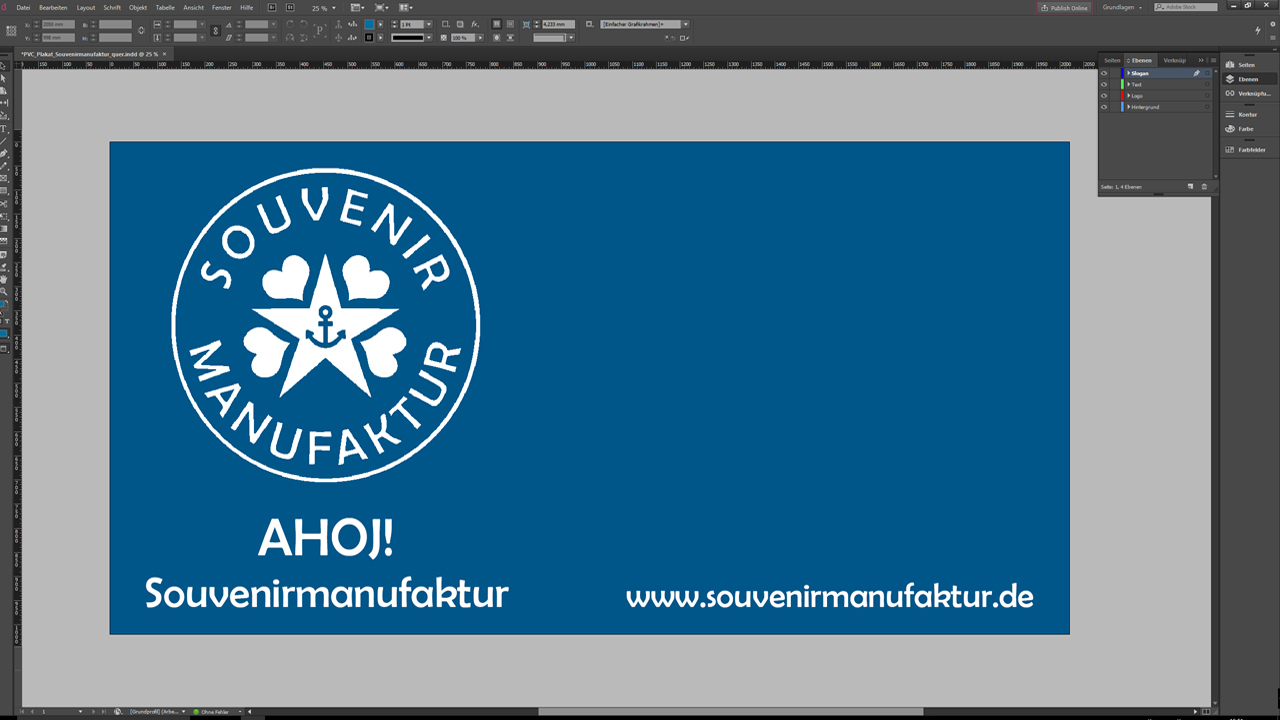The height and width of the screenshot is (720, 1280).
Task: Open the Layout menu
Action: click(86, 7)
